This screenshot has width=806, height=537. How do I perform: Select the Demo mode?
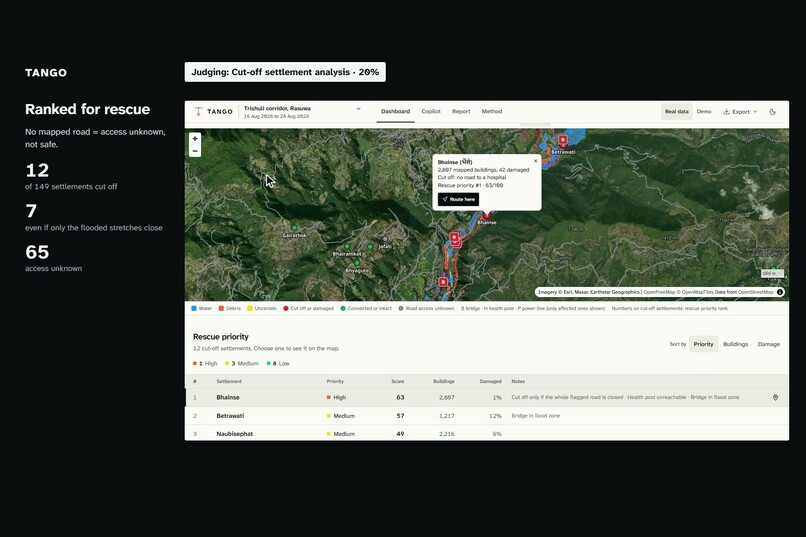(x=704, y=112)
